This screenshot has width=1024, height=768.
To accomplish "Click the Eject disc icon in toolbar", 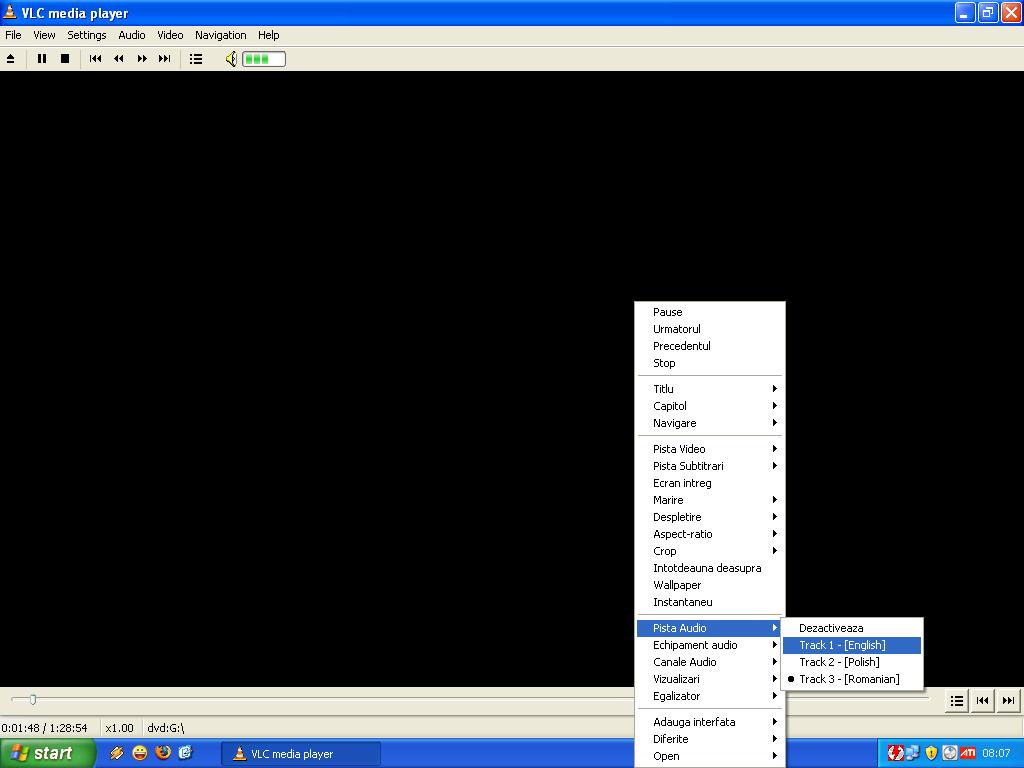I will point(11,59).
